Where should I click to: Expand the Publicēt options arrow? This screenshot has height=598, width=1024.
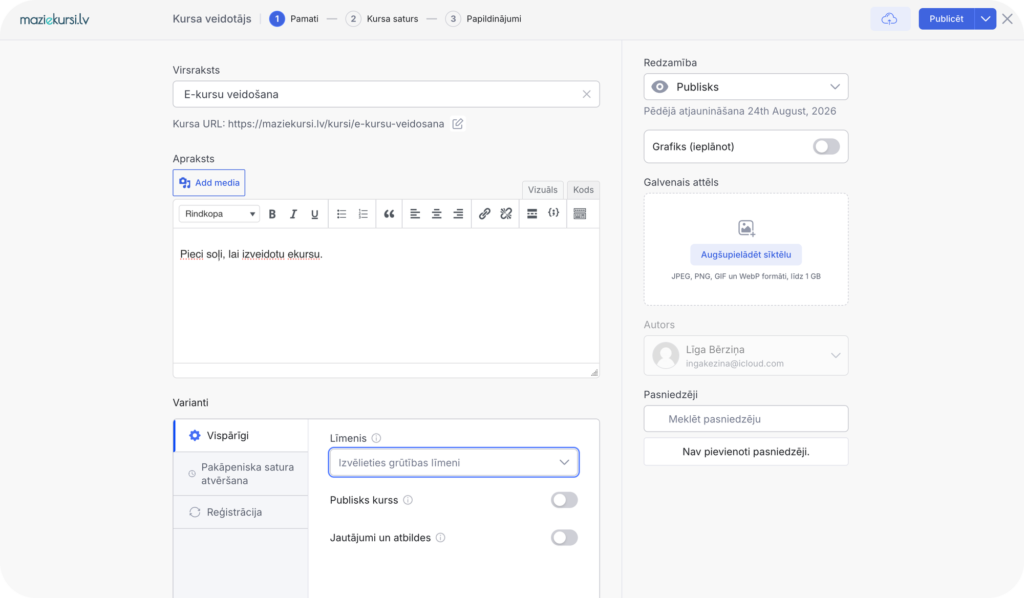point(985,19)
